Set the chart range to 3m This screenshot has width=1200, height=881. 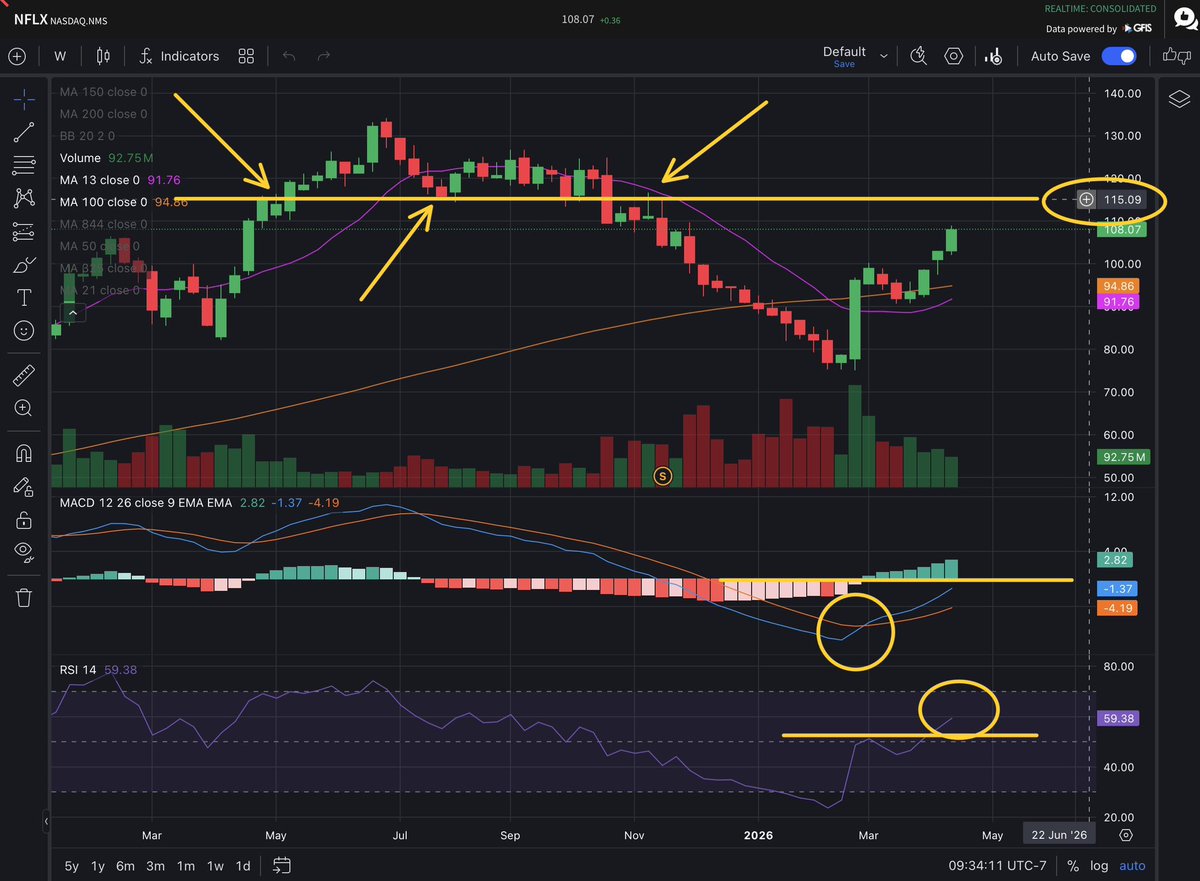(x=156, y=865)
